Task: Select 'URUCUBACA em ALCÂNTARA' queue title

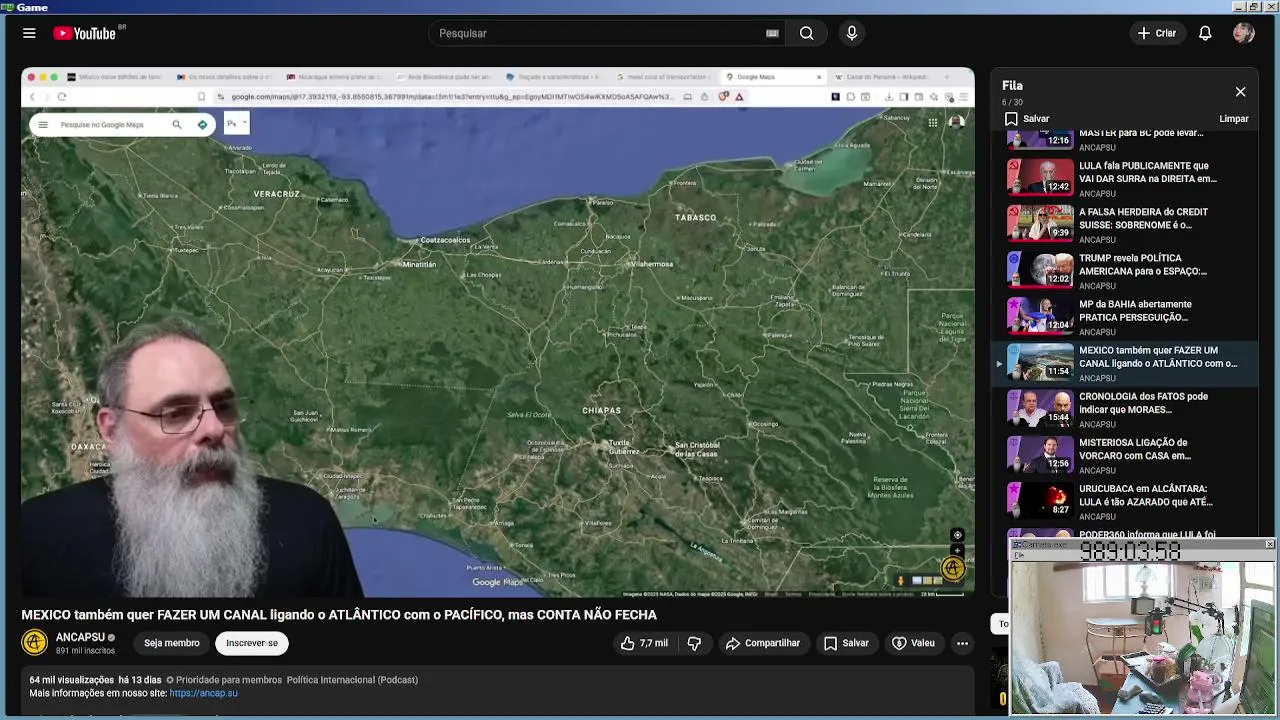Action: [1146, 494]
